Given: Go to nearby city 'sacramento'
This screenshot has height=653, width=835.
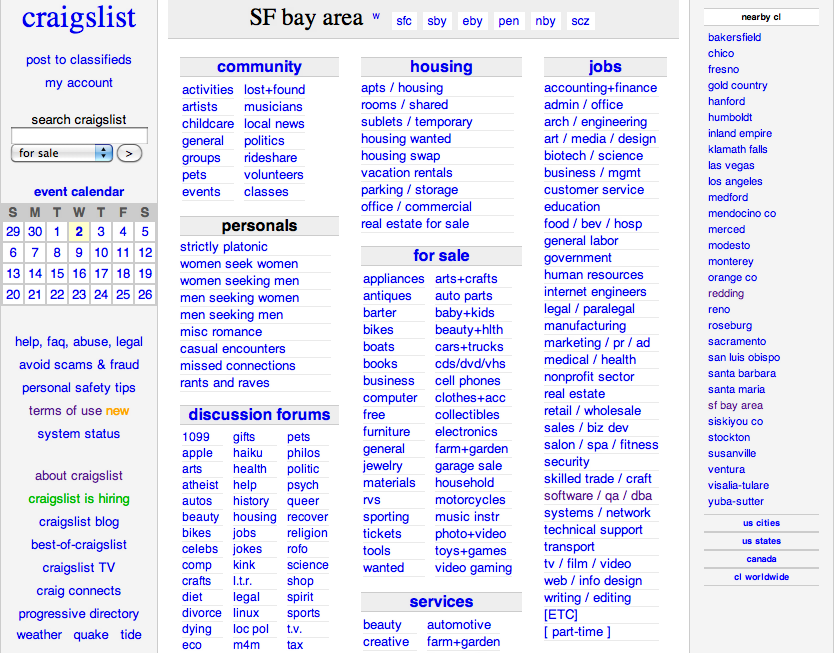Looking at the screenshot, I should [x=736, y=341].
